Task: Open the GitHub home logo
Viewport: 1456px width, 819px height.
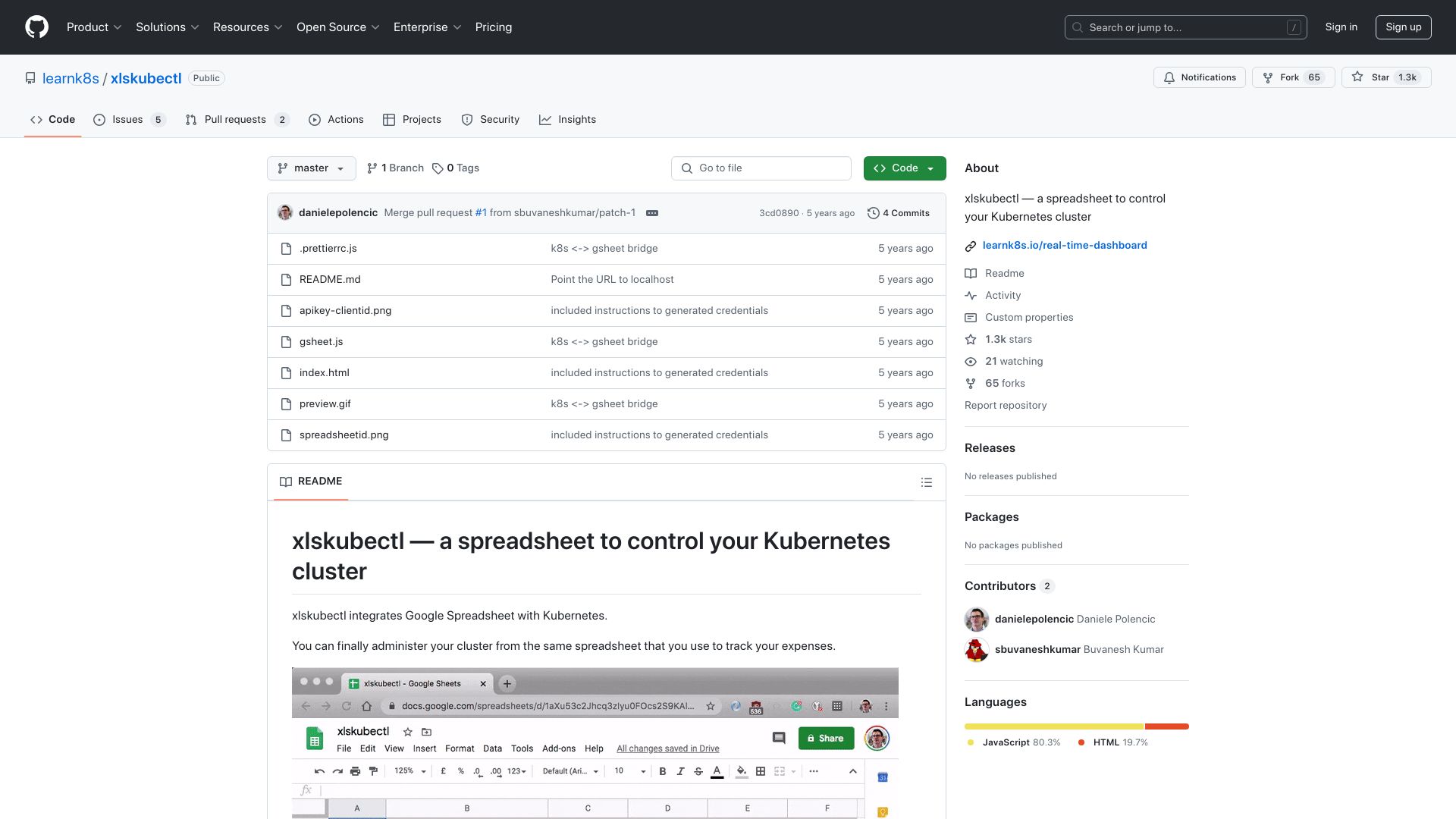Action: [x=36, y=27]
